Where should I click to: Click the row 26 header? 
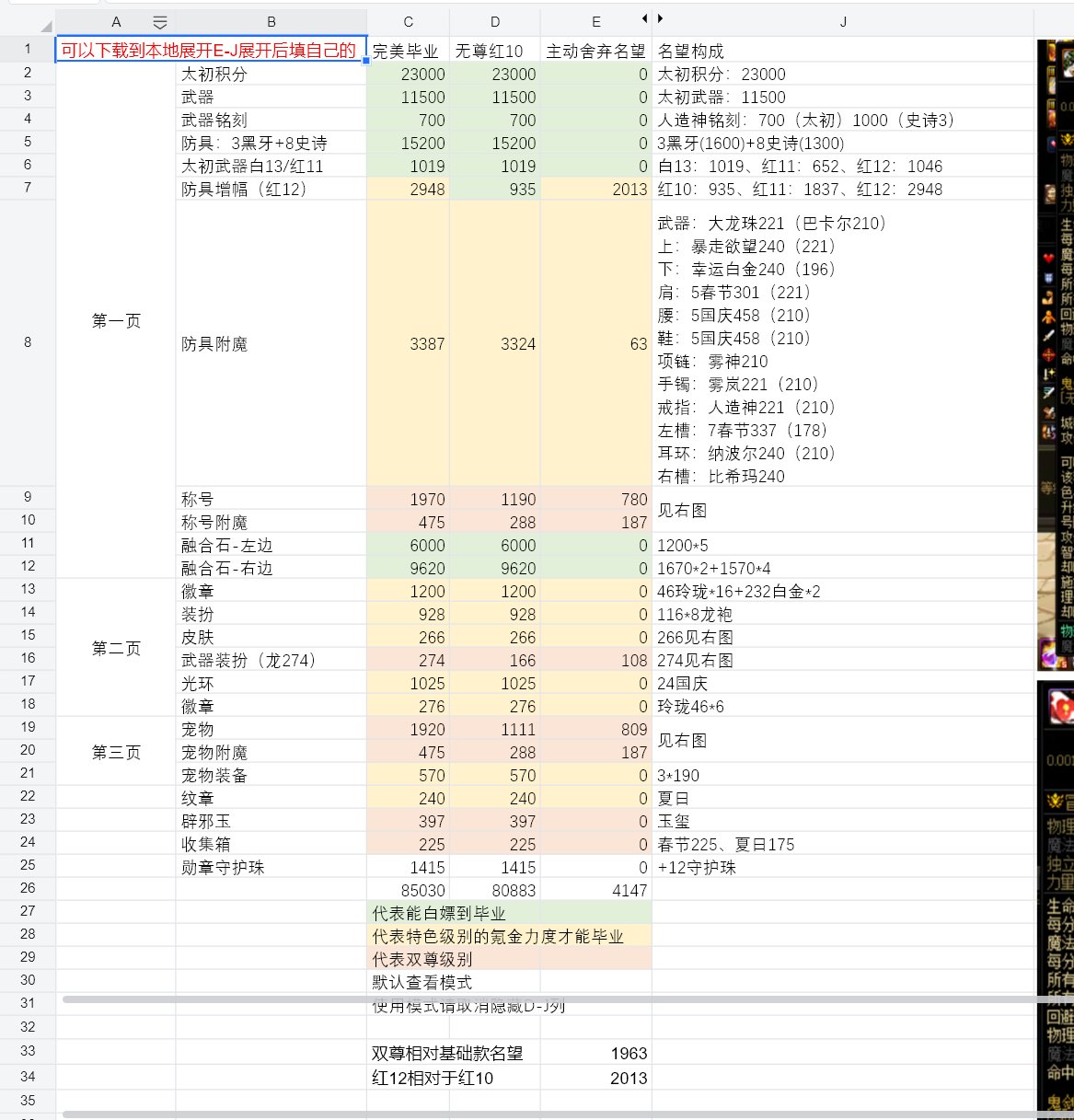pyautogui.click(x=28, y=888)
